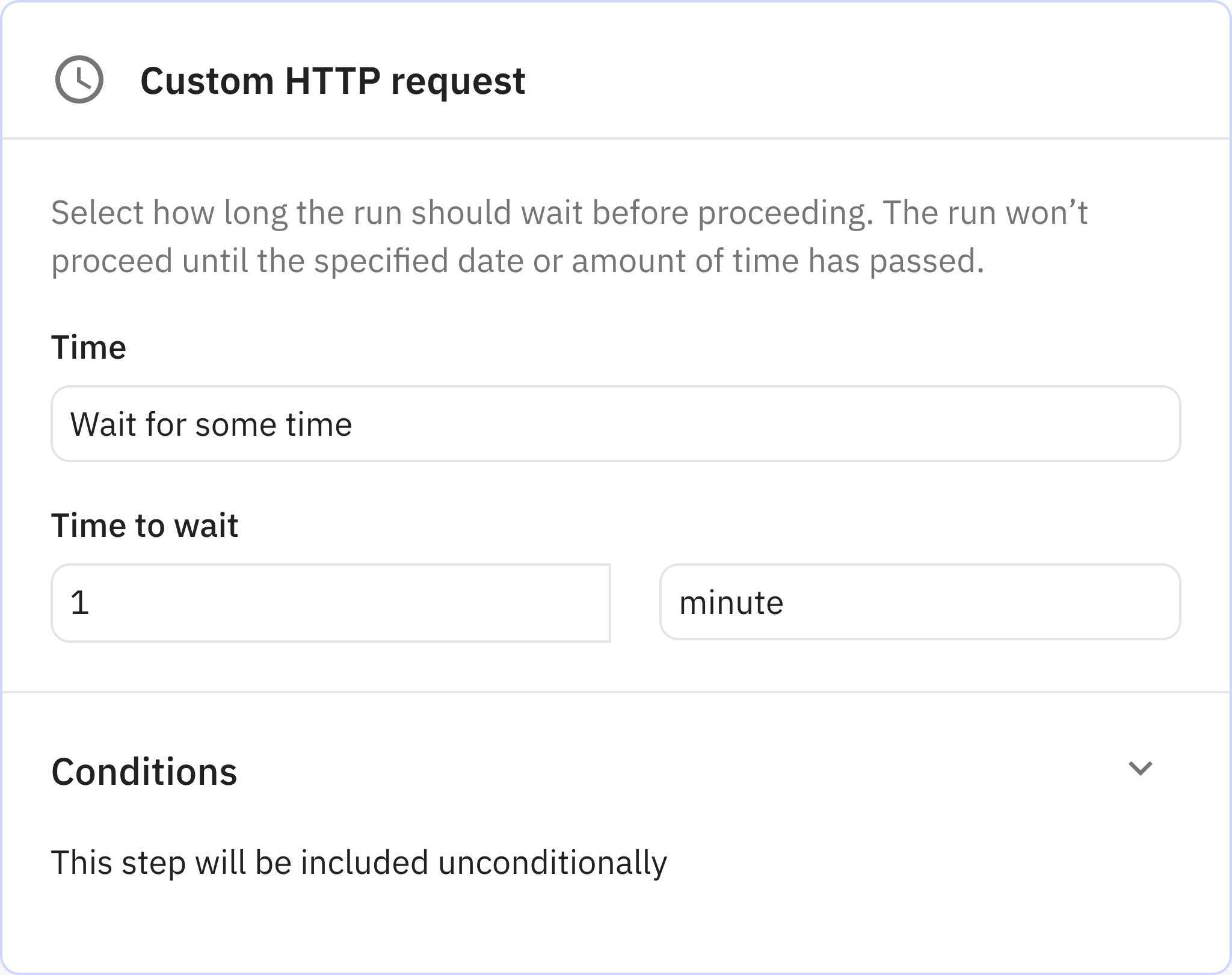
Task: Click the word request in the title
Action: pos(458,81)
